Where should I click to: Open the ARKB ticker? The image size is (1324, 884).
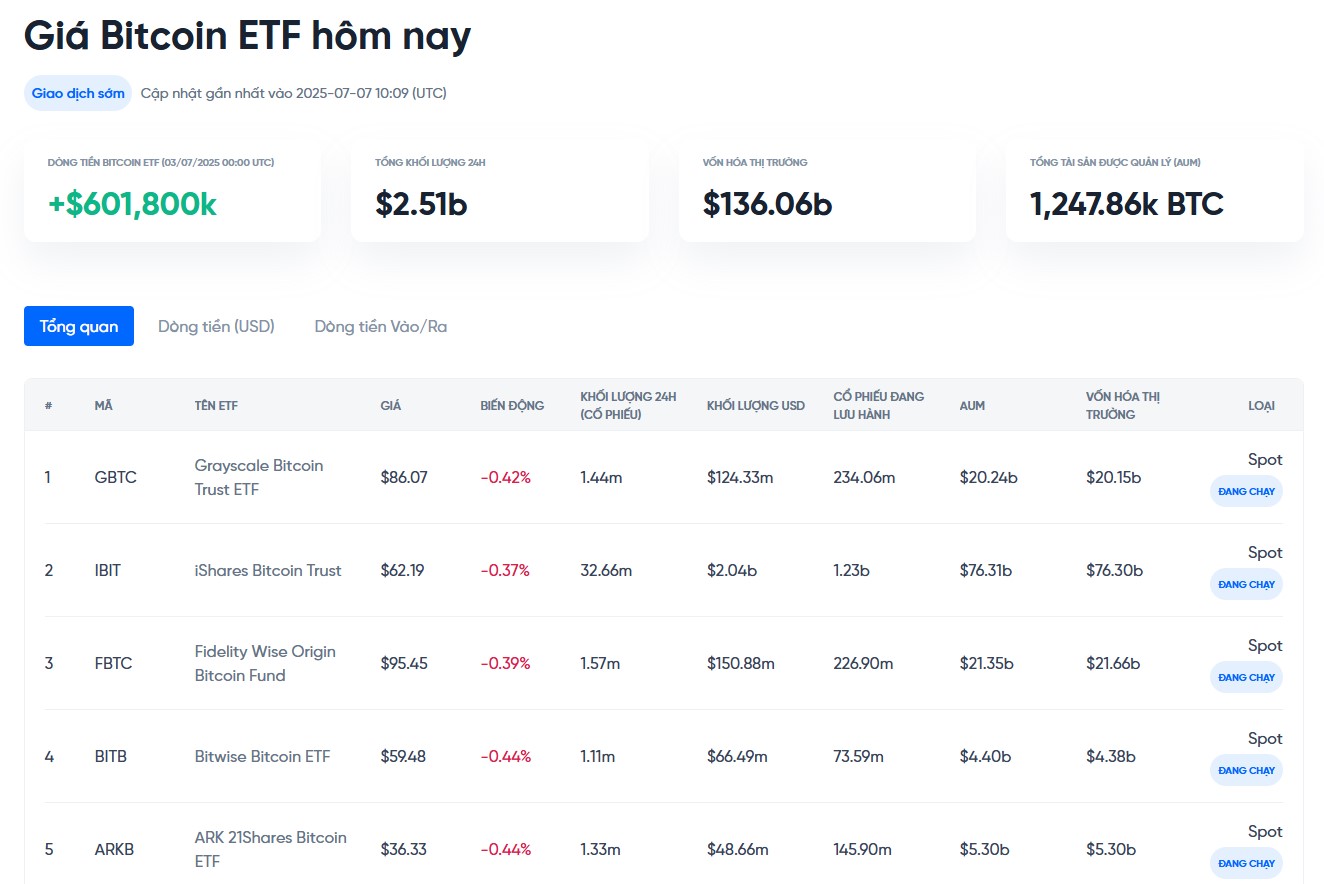(x=114, y=849)
